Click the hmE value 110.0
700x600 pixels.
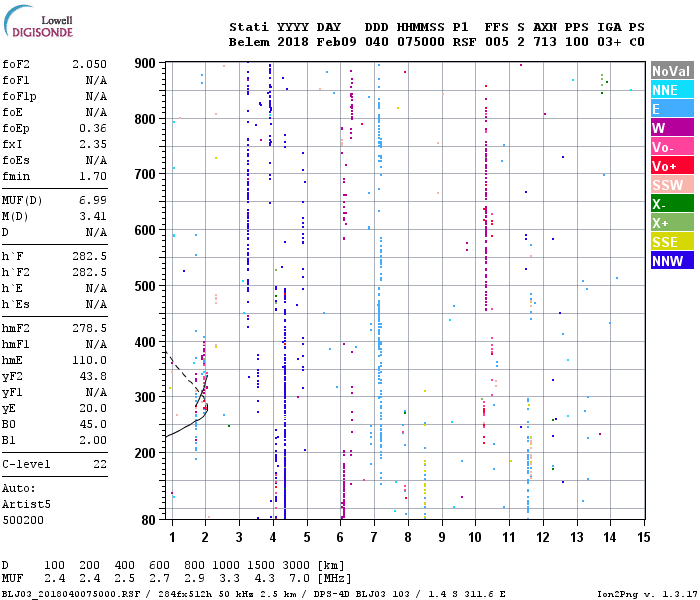[89, 360]
